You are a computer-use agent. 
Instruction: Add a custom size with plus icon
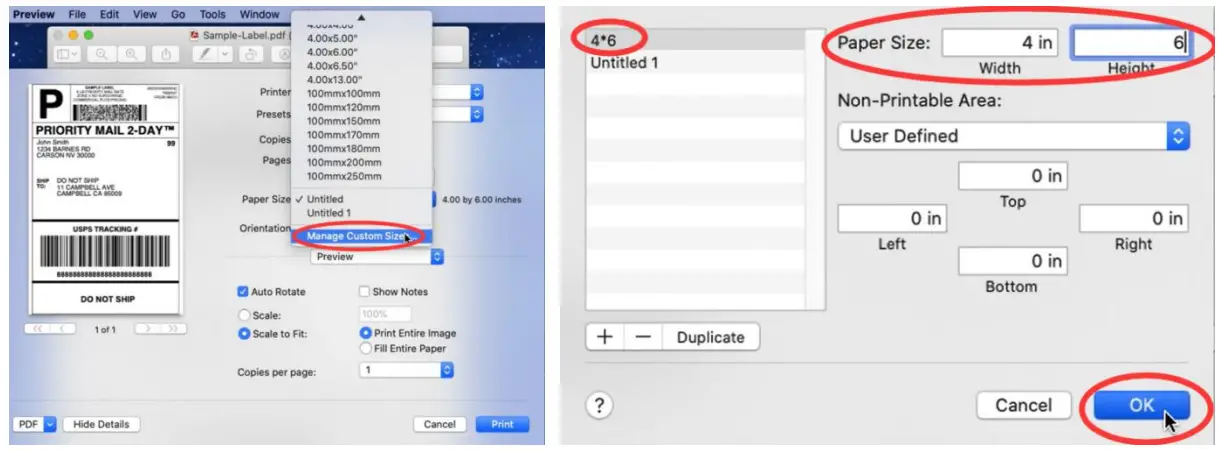pyautogui.click(x=605, y=337)
